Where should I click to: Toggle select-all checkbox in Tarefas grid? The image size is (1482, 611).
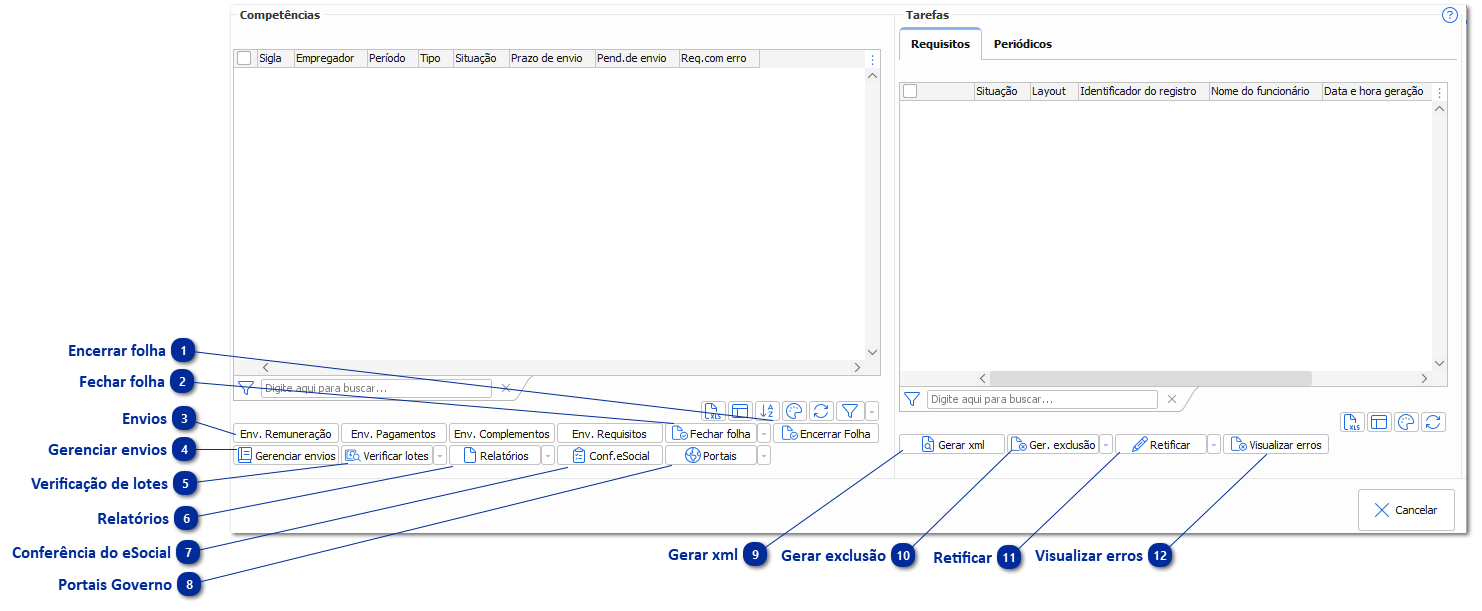click(x=910, y=91)
